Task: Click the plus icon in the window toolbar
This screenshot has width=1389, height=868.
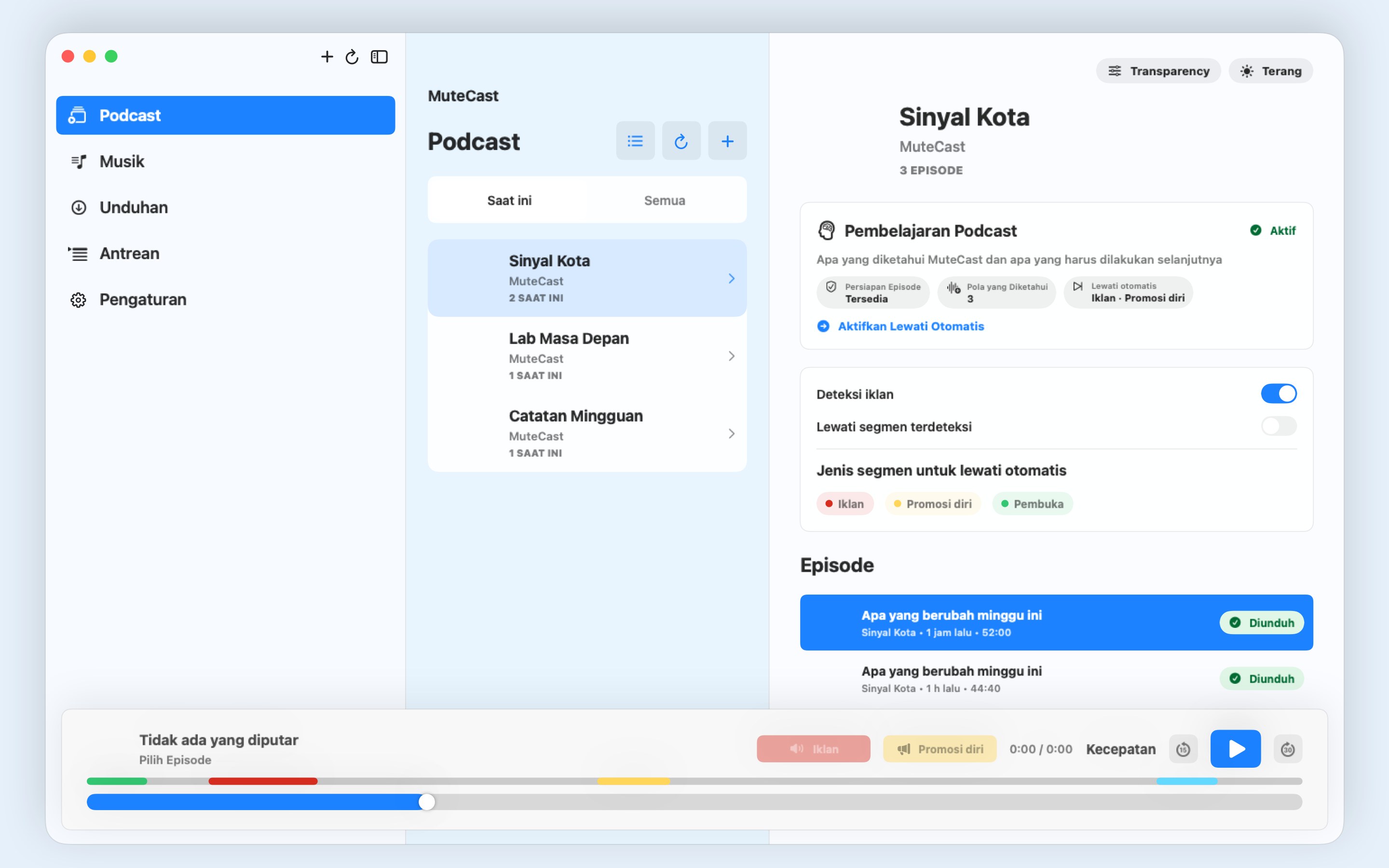Action: point(327,56)
